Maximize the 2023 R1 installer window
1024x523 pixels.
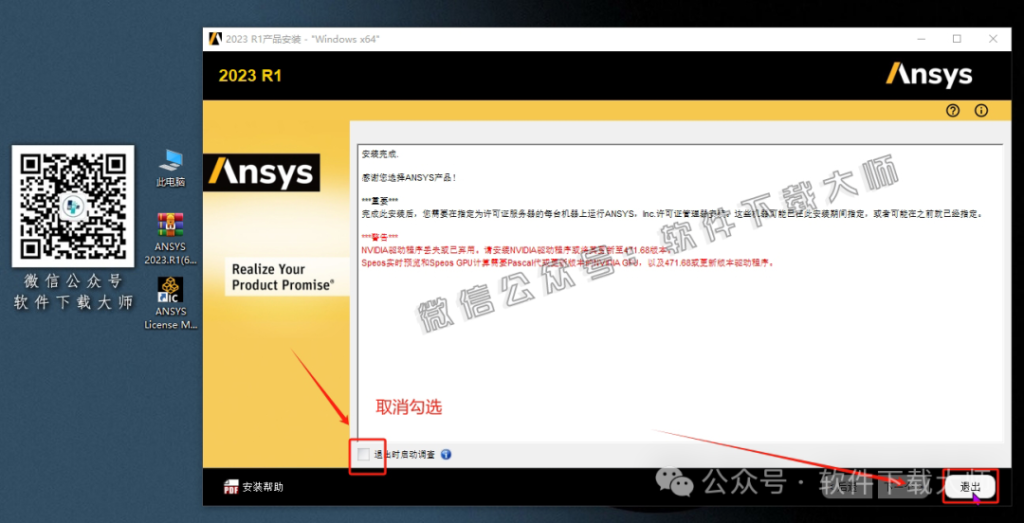tap(957, 39)
